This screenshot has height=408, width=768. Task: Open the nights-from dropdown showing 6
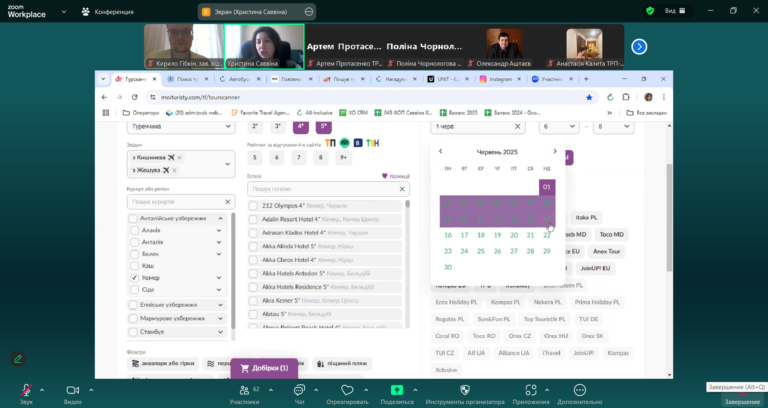point(559,126)
